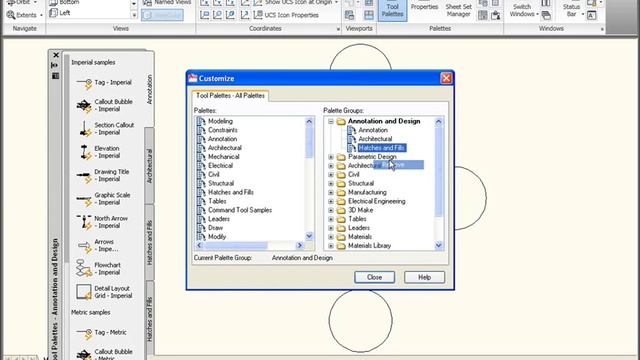Select Tables in the Palettes list
Screen dimensions: 640x360
(217, 201)
